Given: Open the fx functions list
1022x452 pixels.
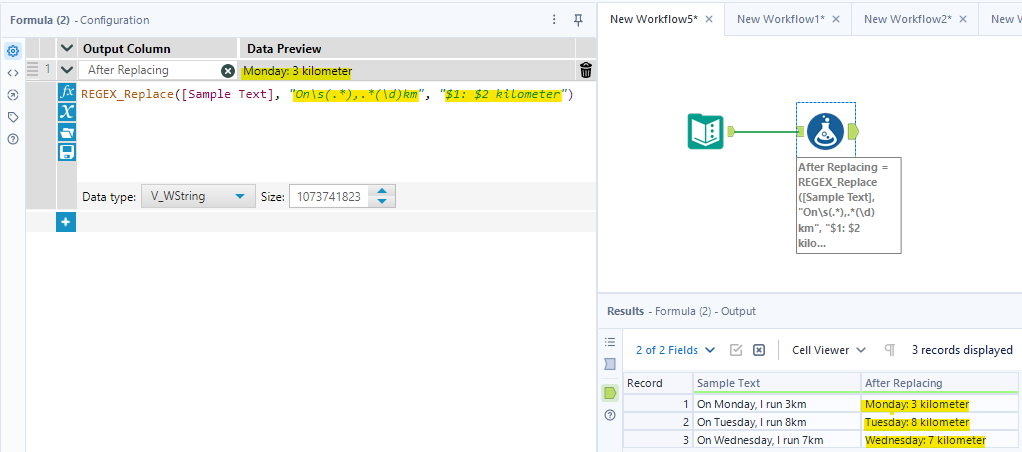Looking at the screenshot, I should (66, 91).
